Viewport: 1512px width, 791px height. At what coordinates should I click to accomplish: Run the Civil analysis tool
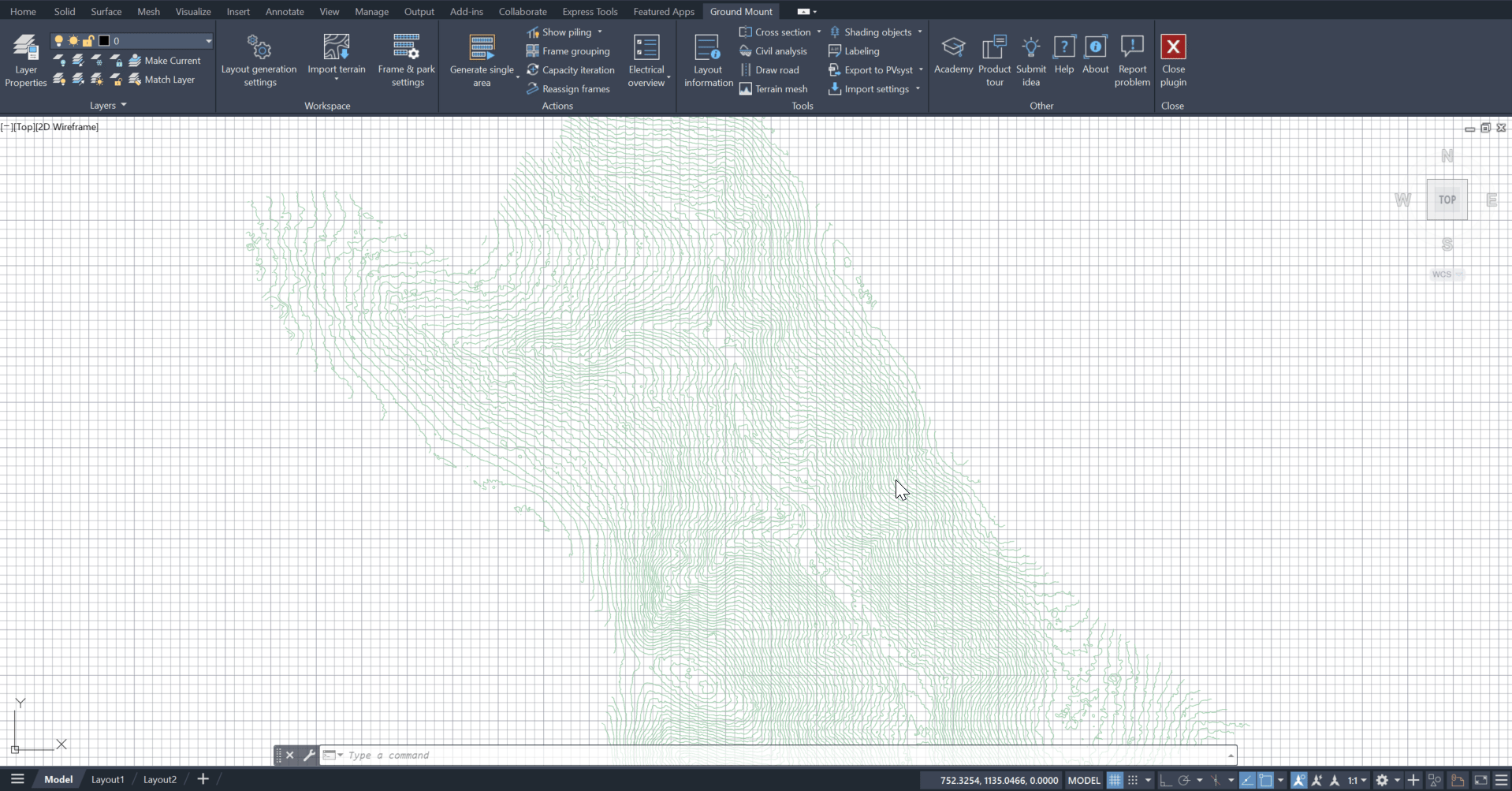(773, 51)
